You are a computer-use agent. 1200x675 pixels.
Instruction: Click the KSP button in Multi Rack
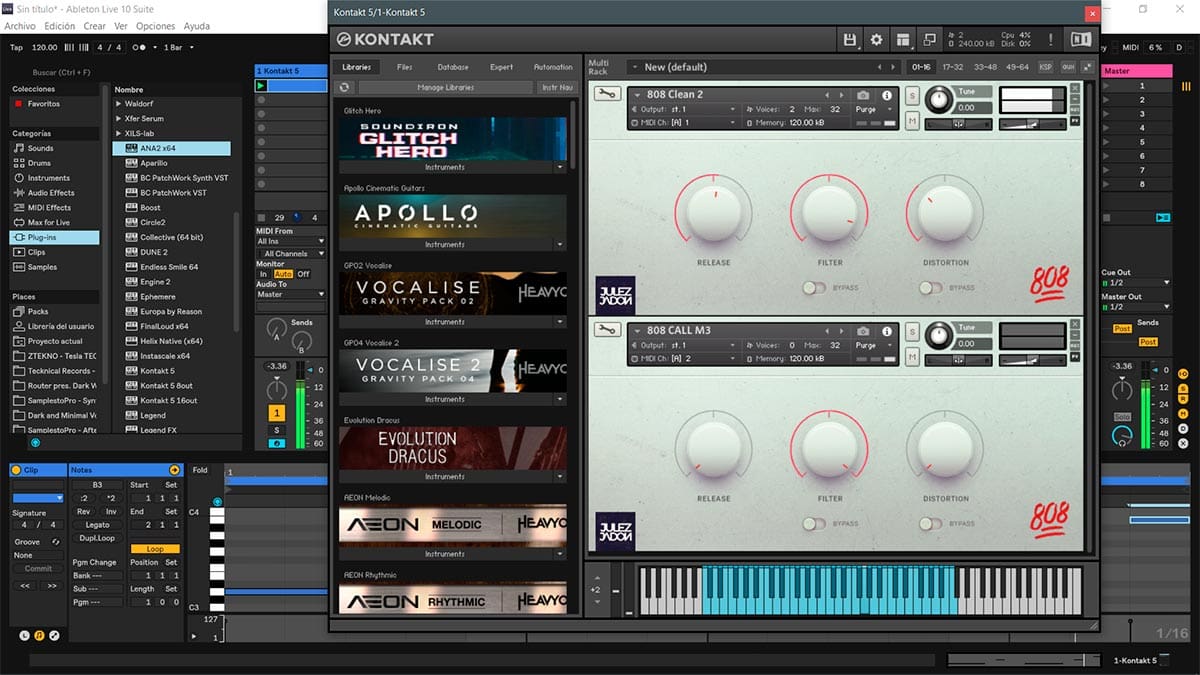click(1046, 67)
